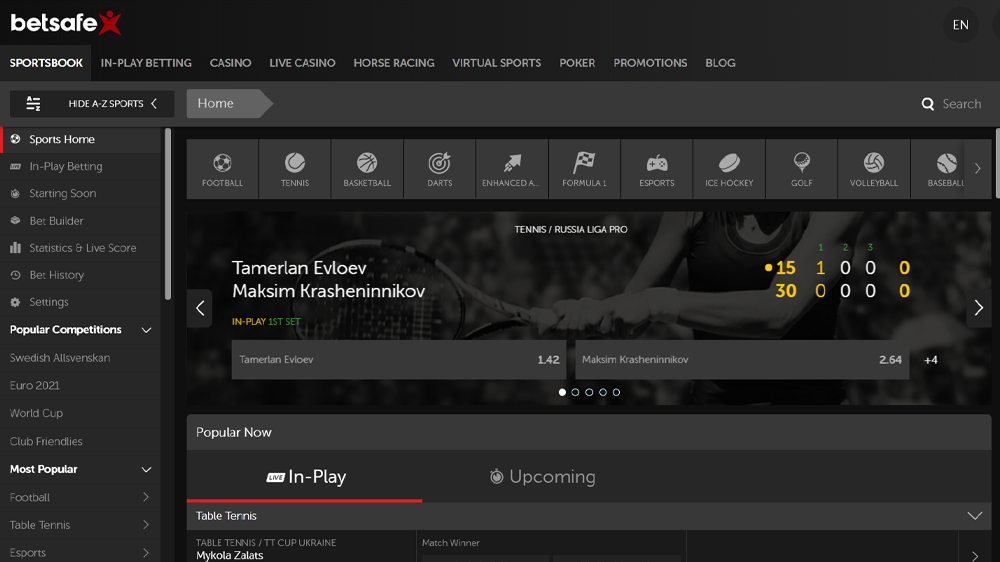
Task: Select the first carousel dot
Action: tap(562, 392)
